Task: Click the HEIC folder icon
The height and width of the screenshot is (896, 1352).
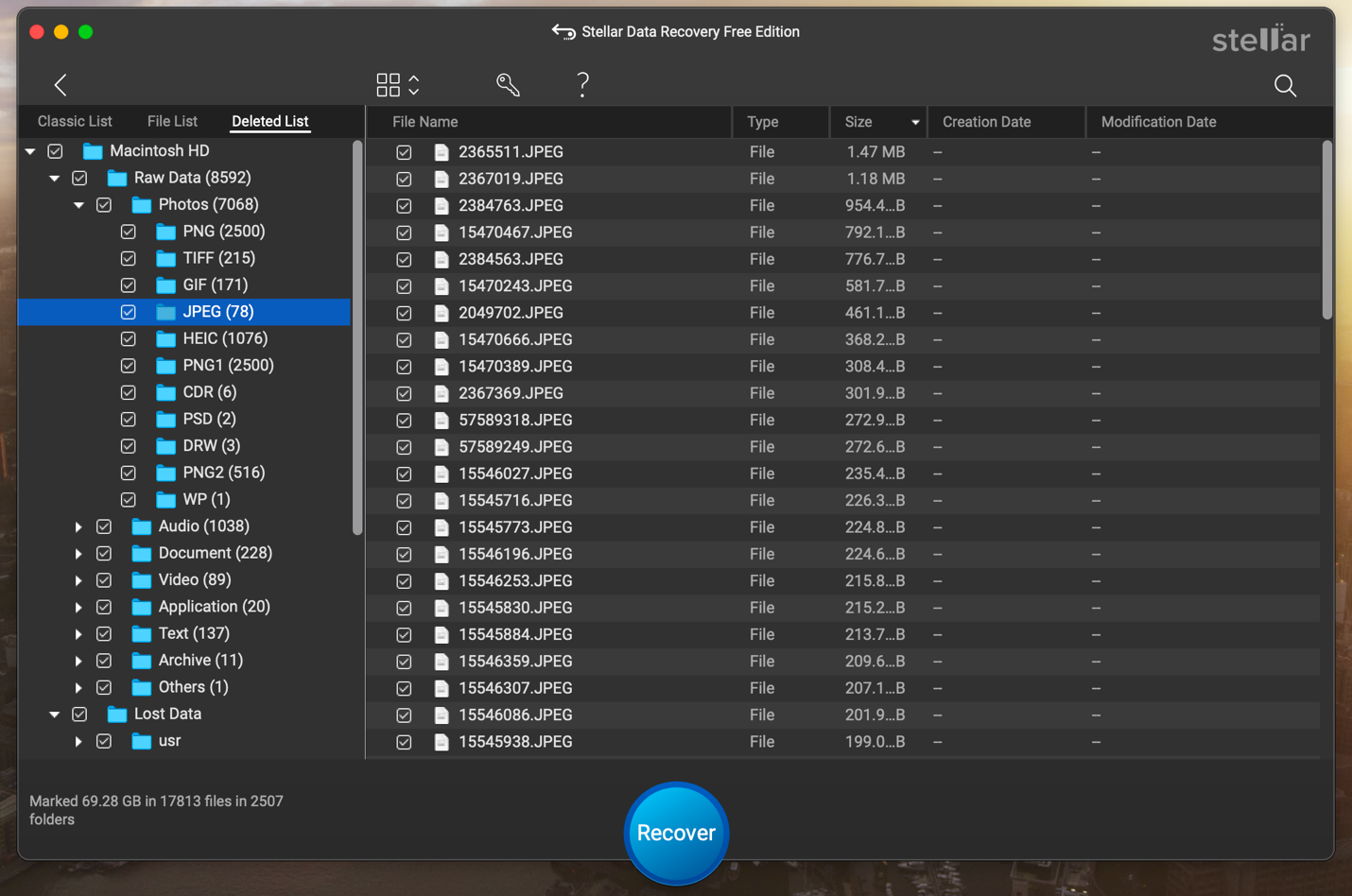Action: pos(166,338)
